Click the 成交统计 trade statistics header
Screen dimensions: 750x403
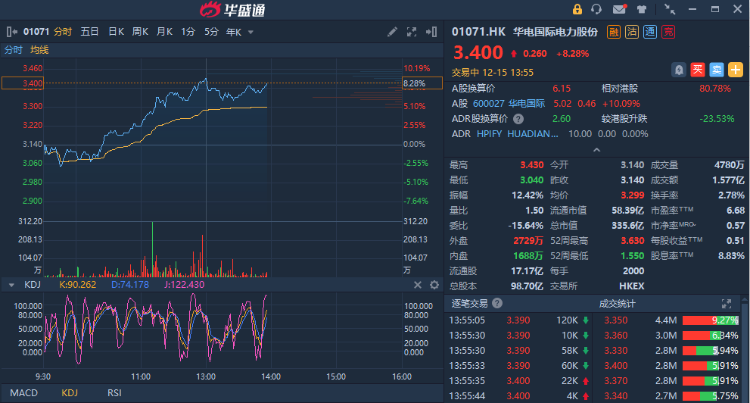618,304
